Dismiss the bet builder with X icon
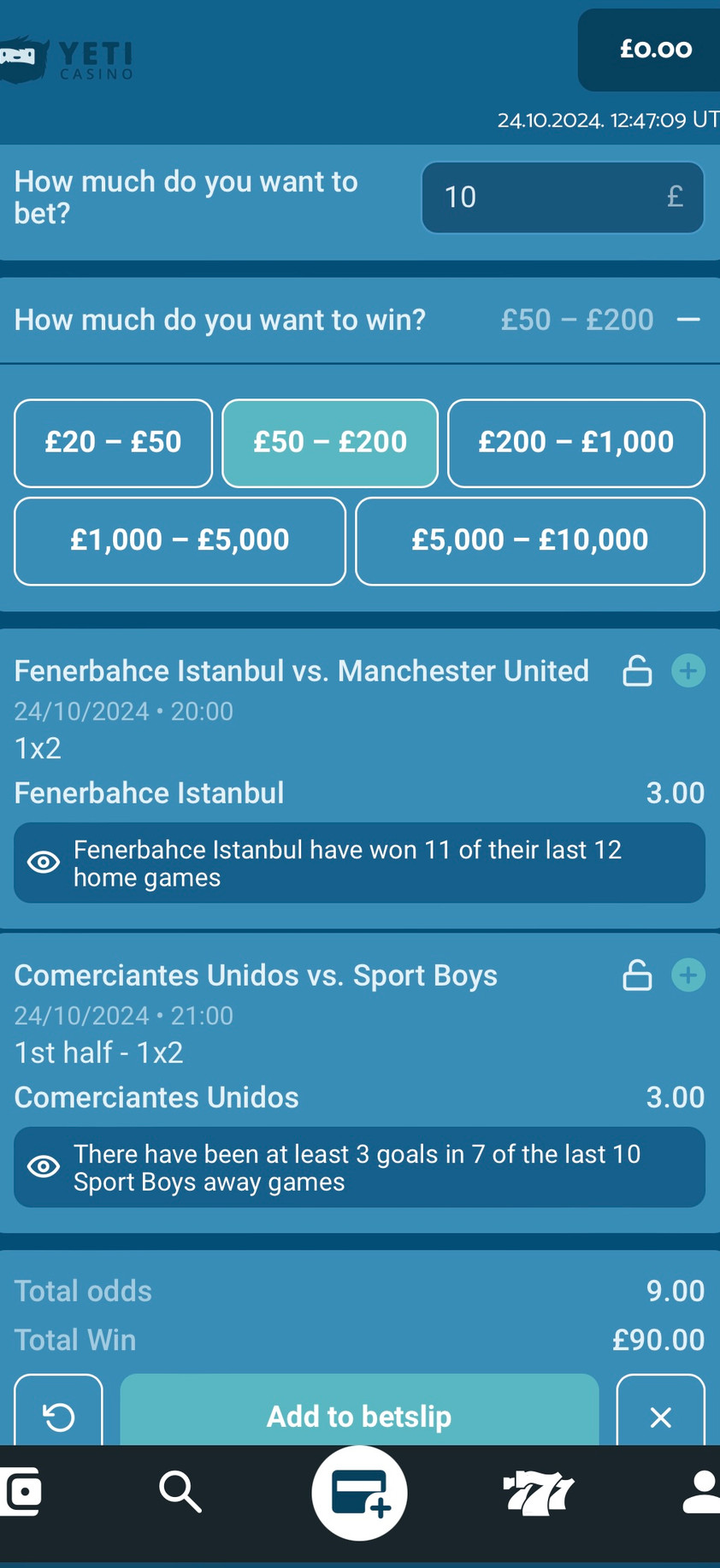720x1568 pixels. [x=660, y=1417]
